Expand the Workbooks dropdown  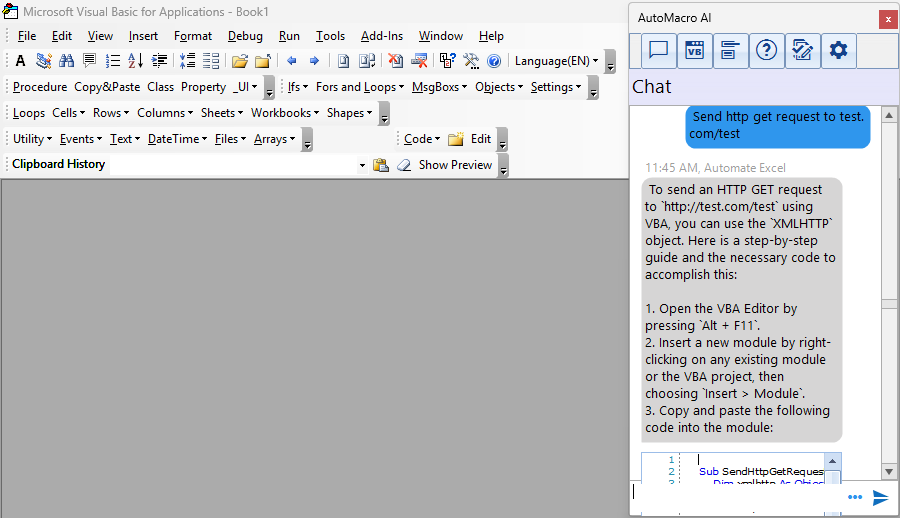click(285, 113)
